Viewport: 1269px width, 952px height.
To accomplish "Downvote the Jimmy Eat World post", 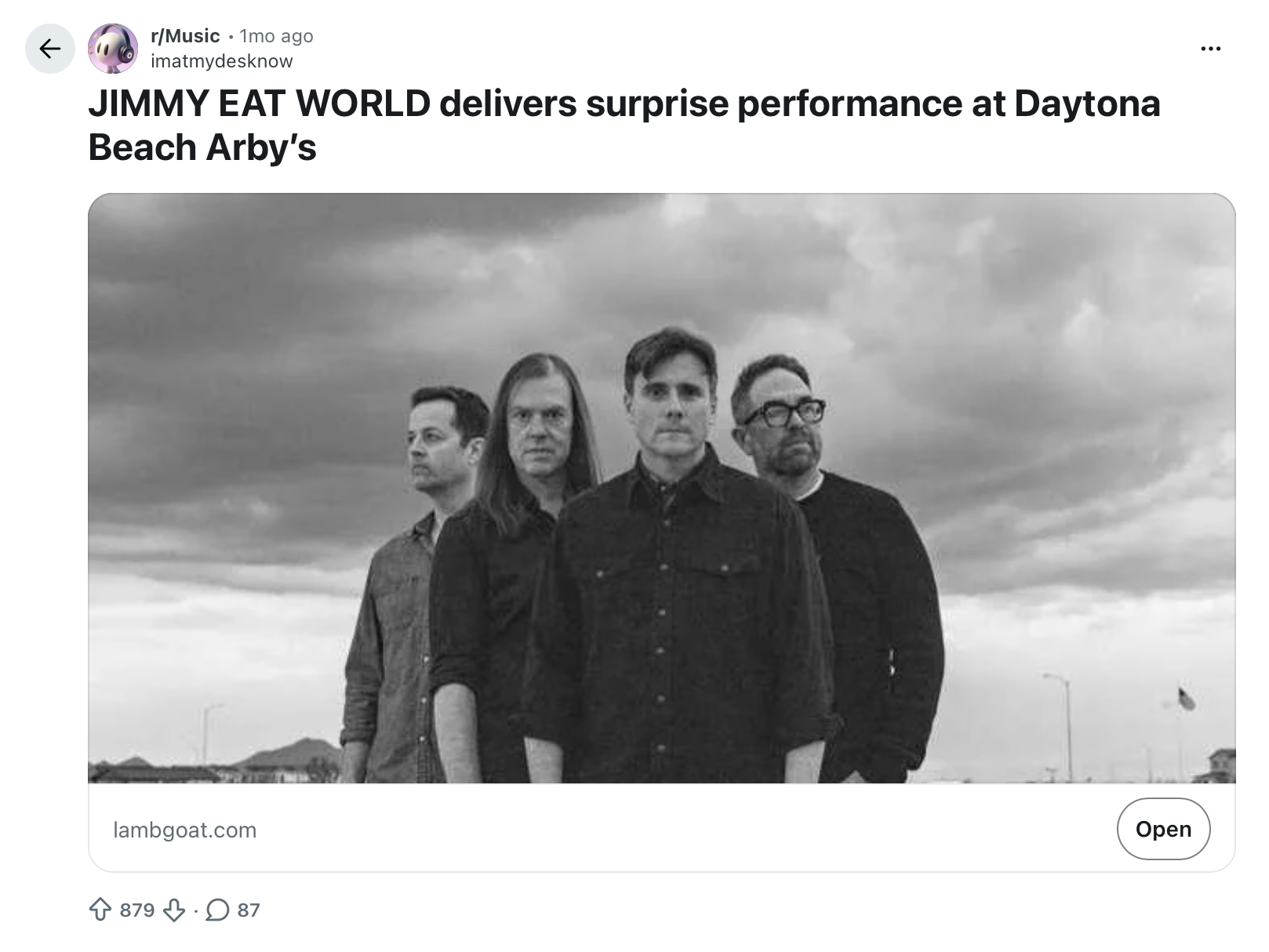I will pos(173,910).
